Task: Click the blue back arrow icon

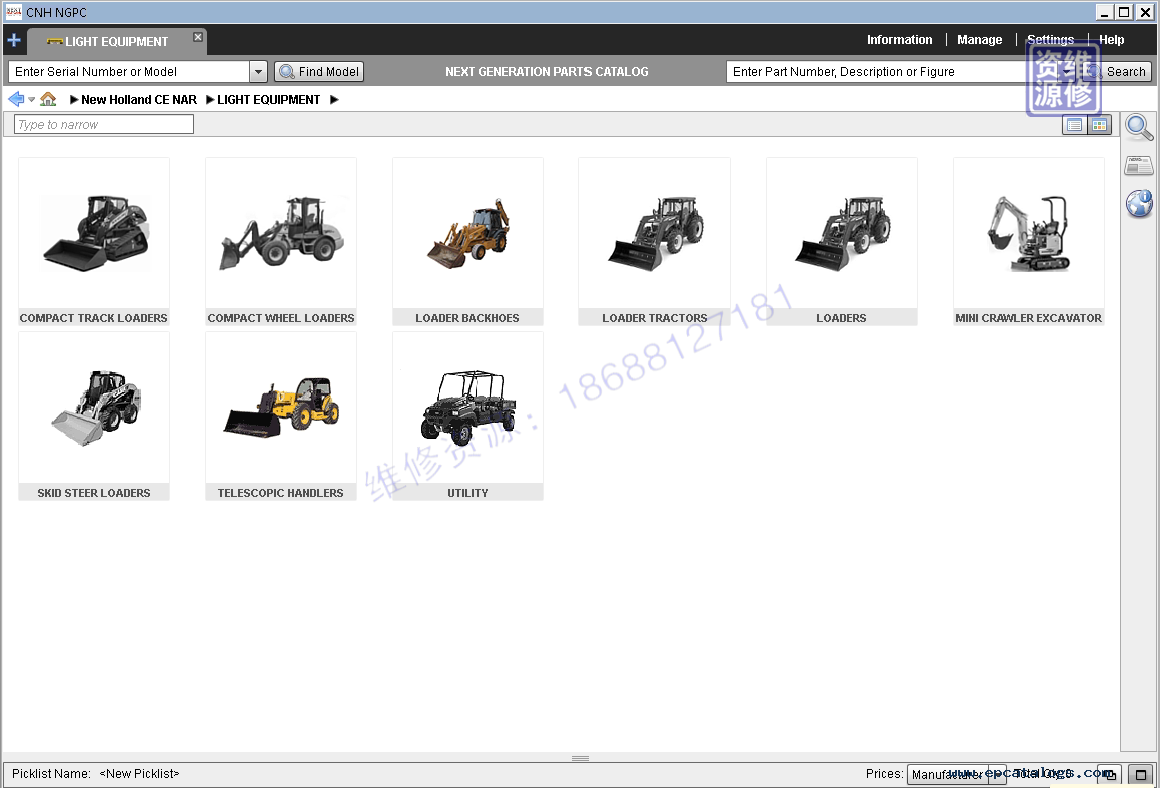Action: [16, 99]
